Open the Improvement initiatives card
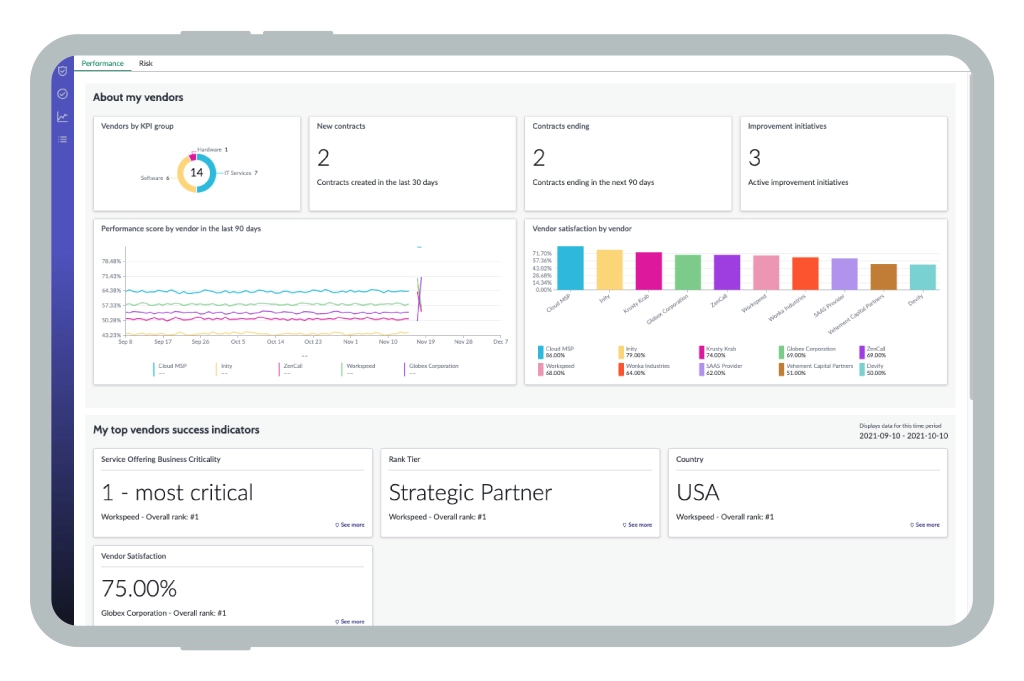This screenshot has height=681, width=1024. [x=843, y=163]
